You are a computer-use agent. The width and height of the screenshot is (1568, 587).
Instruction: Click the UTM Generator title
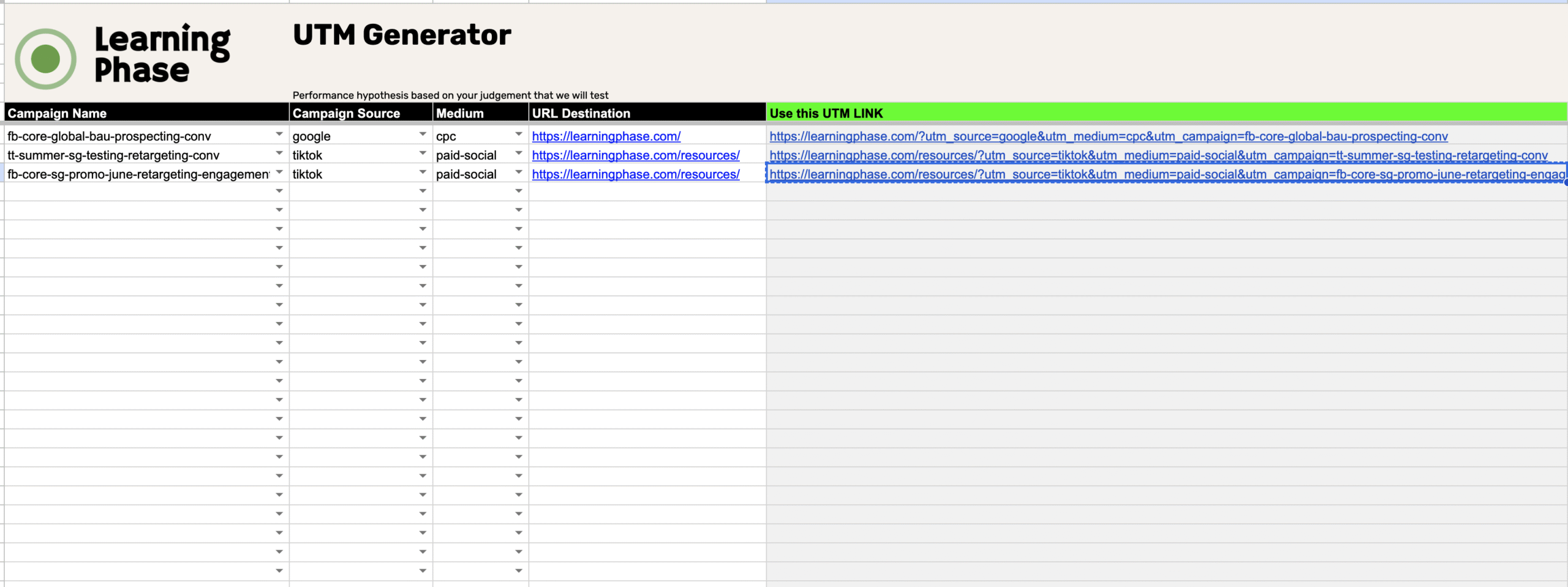pos(402,34)
